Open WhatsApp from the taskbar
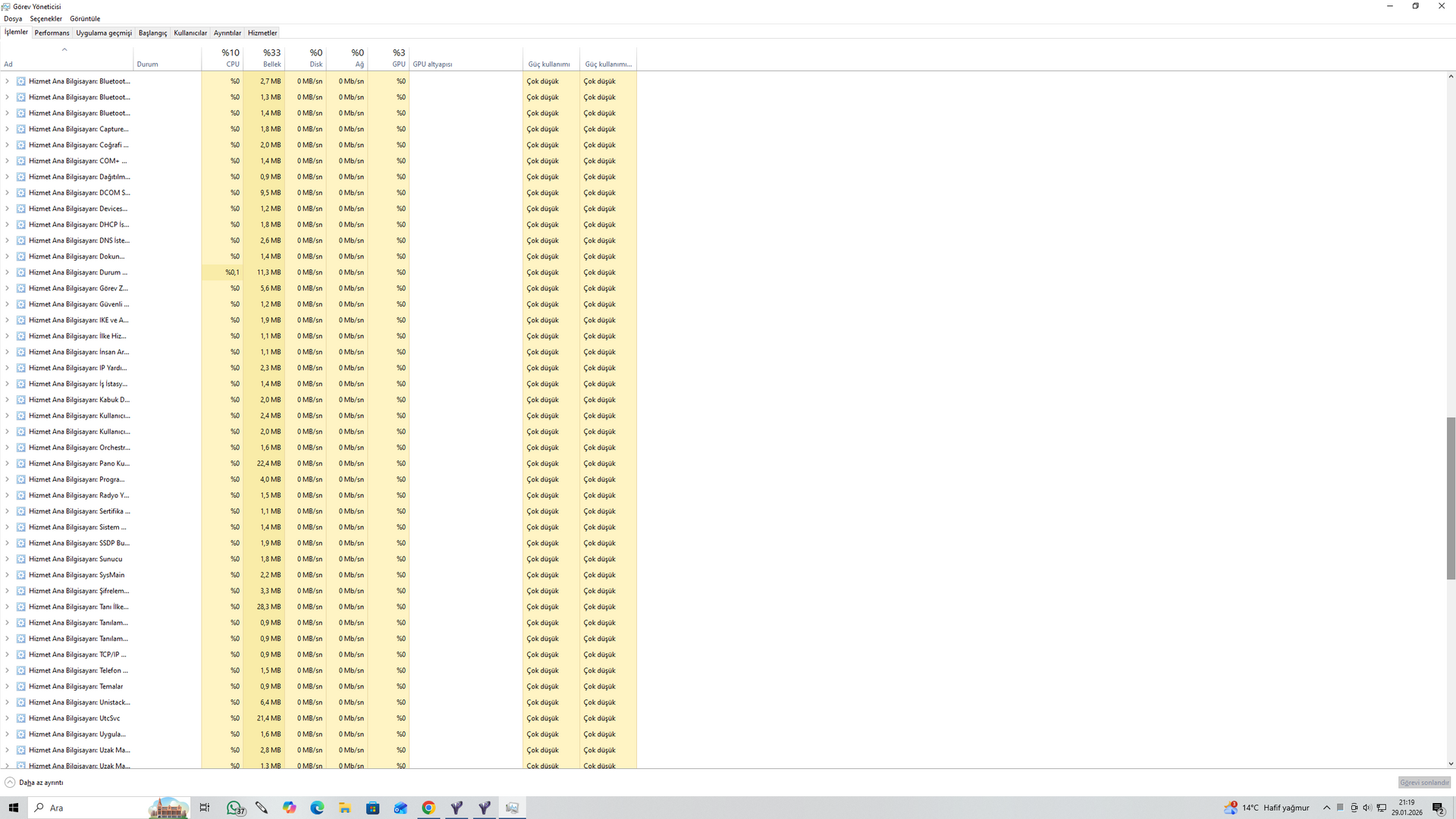Image resolution: width=1456 pixels, height=819 pixels. [235, 808]
